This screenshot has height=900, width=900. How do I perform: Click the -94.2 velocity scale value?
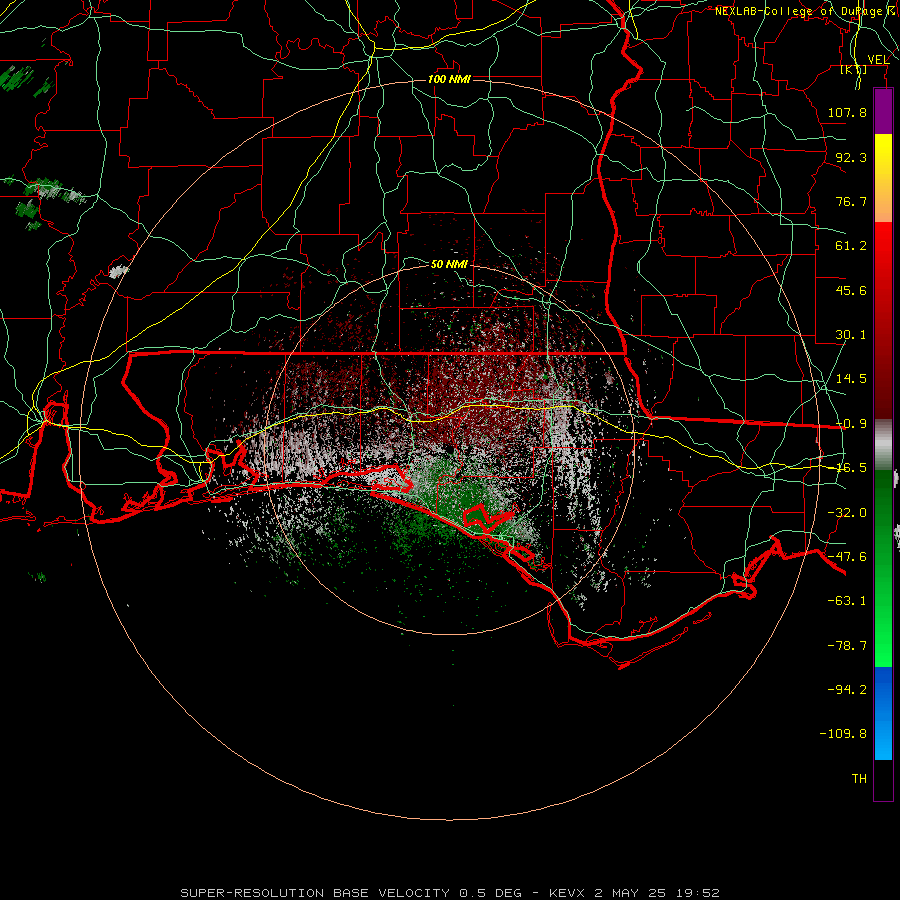pyautogui.click(x=847, y=690)
